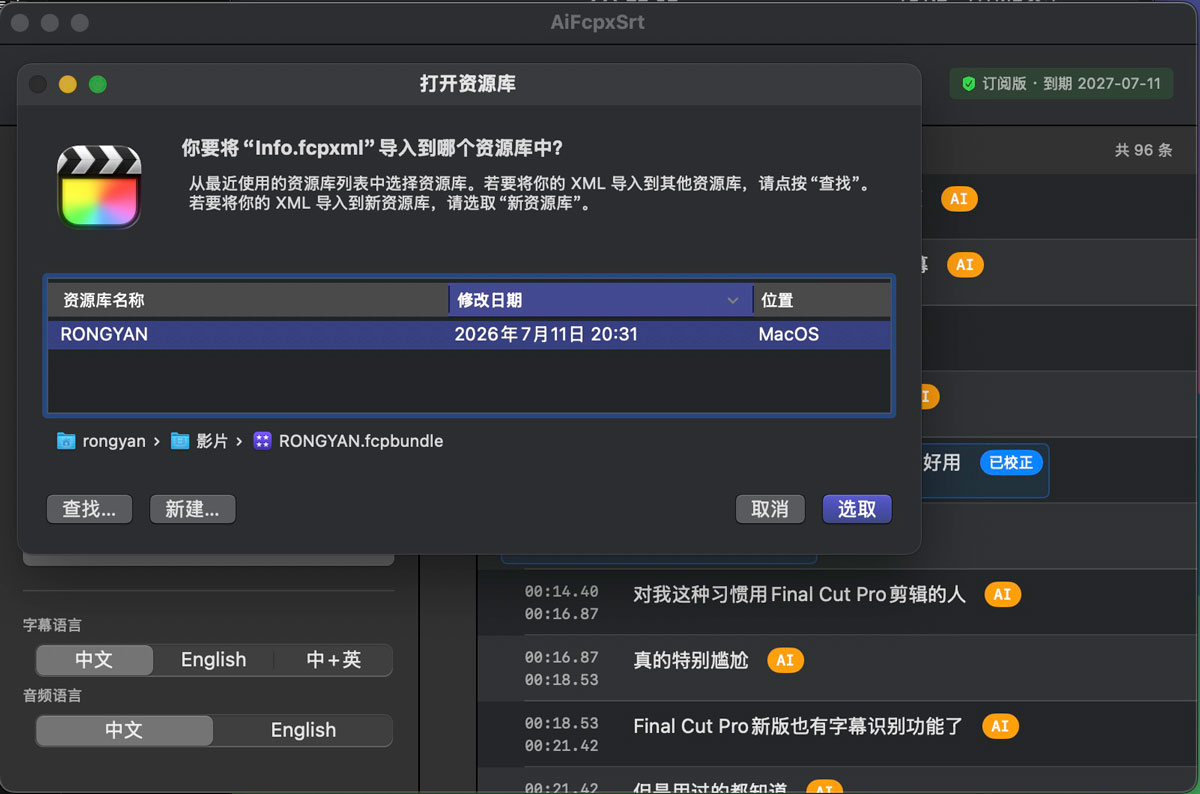Click the dialog zoom green button
The image size is (1200, 794).
coord(98,84)
